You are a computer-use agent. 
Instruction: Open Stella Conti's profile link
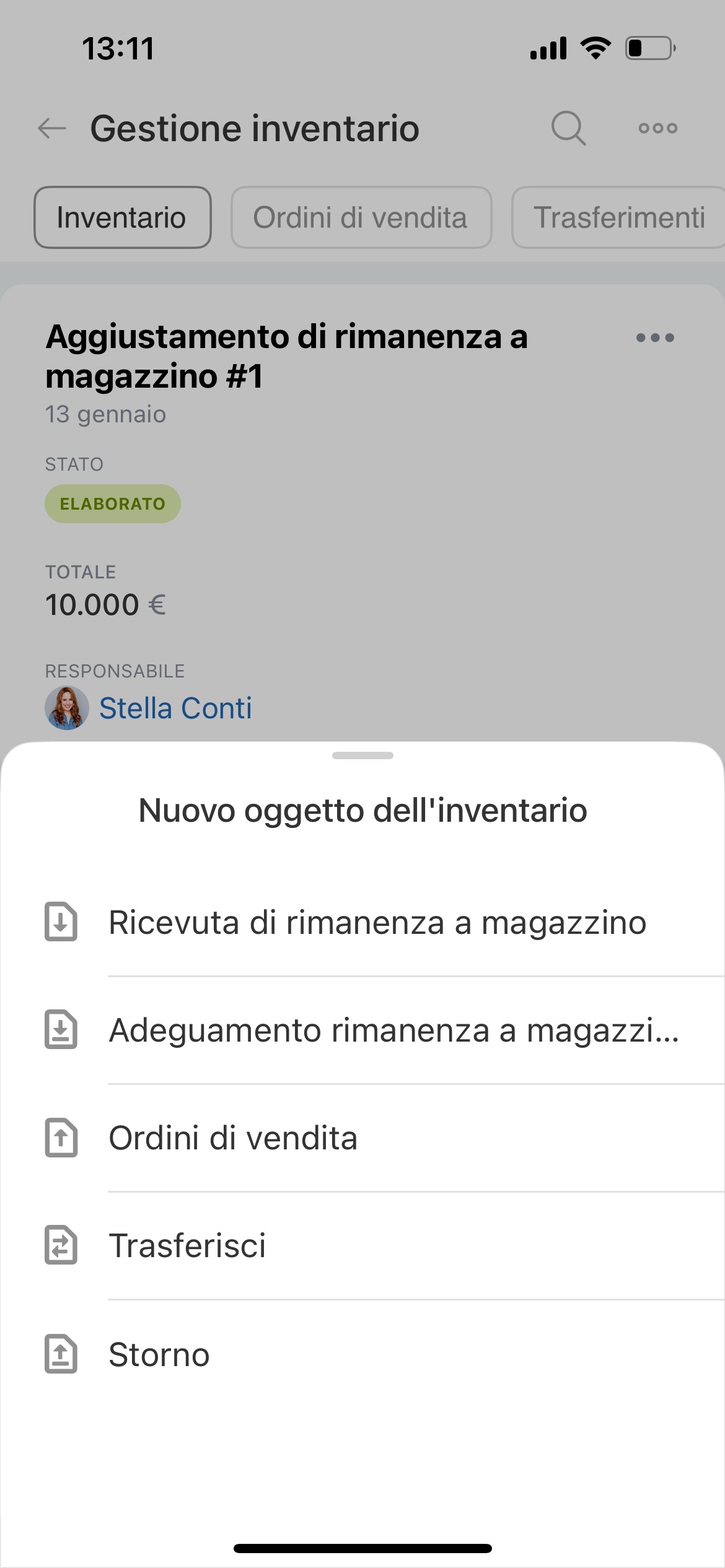coord(176,708)
